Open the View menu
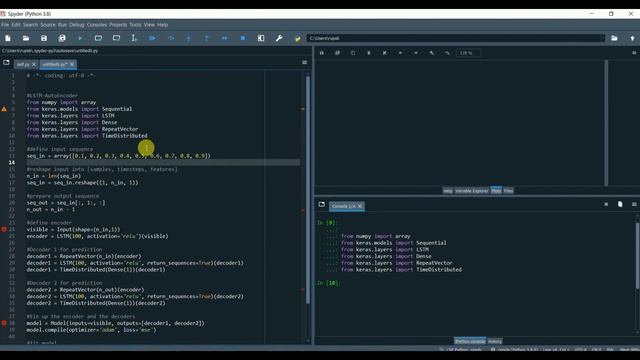This screenshot has width=640, height=360. click(149, 25)
